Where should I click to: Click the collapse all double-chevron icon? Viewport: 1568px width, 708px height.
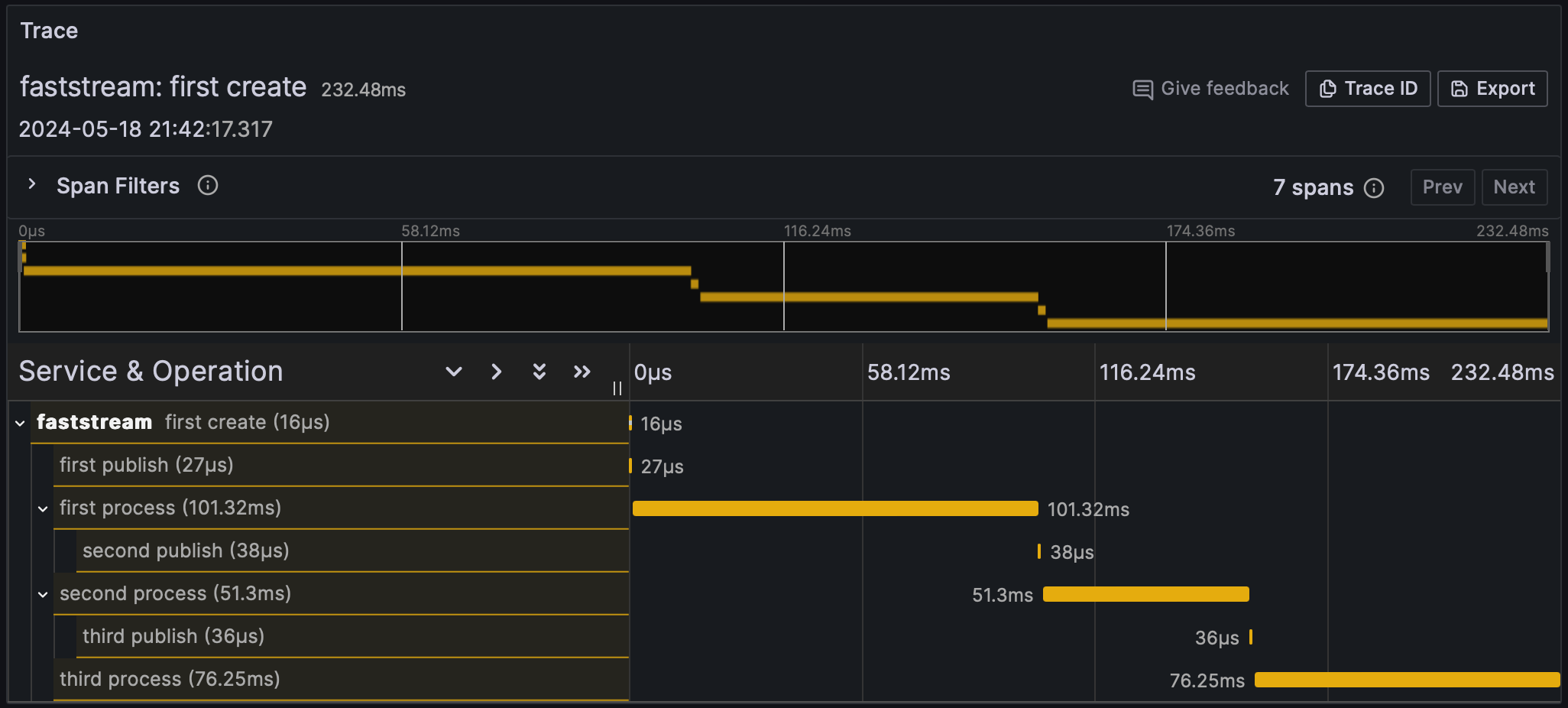(x=582, y=372)
